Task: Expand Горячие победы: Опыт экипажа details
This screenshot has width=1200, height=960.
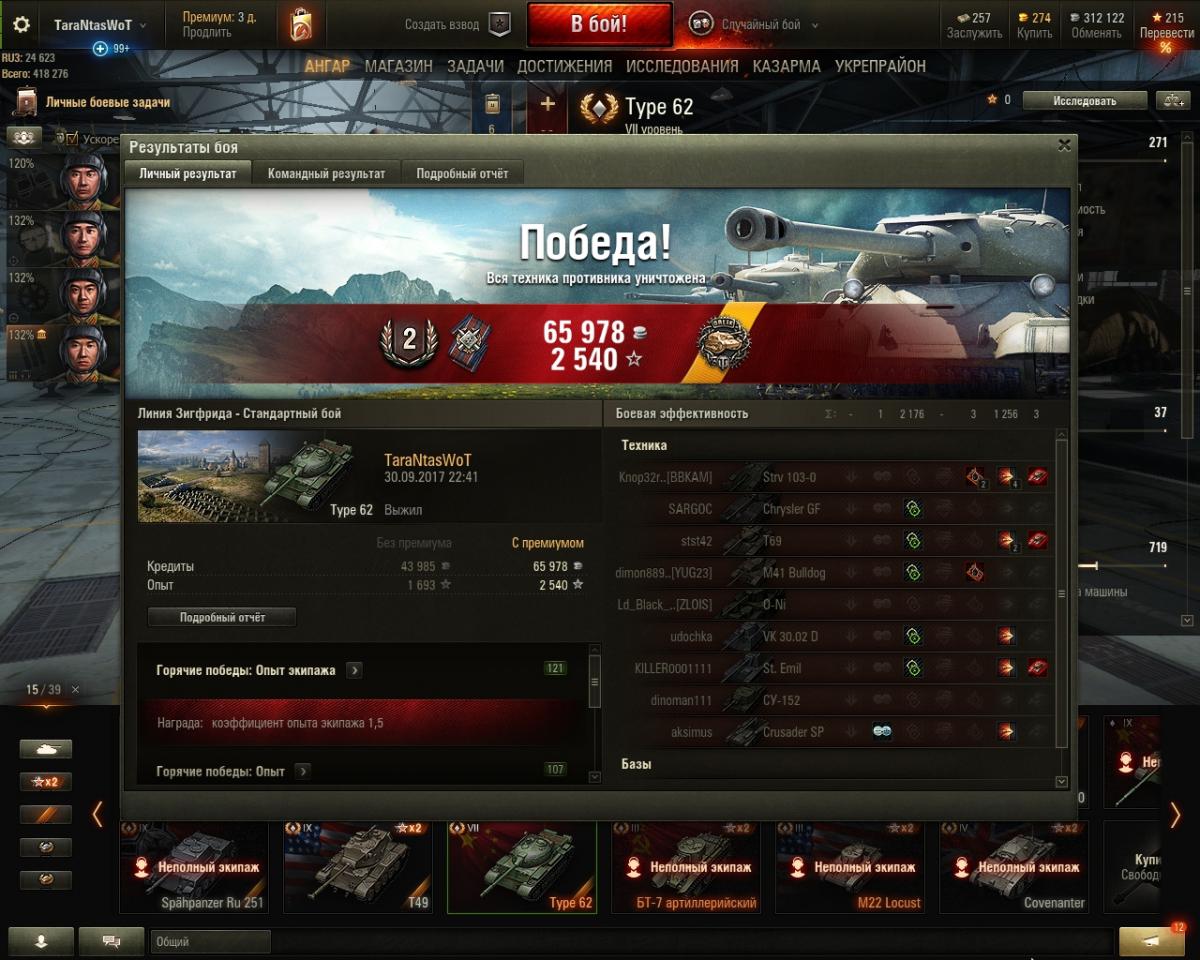Action: pos(354,671)
